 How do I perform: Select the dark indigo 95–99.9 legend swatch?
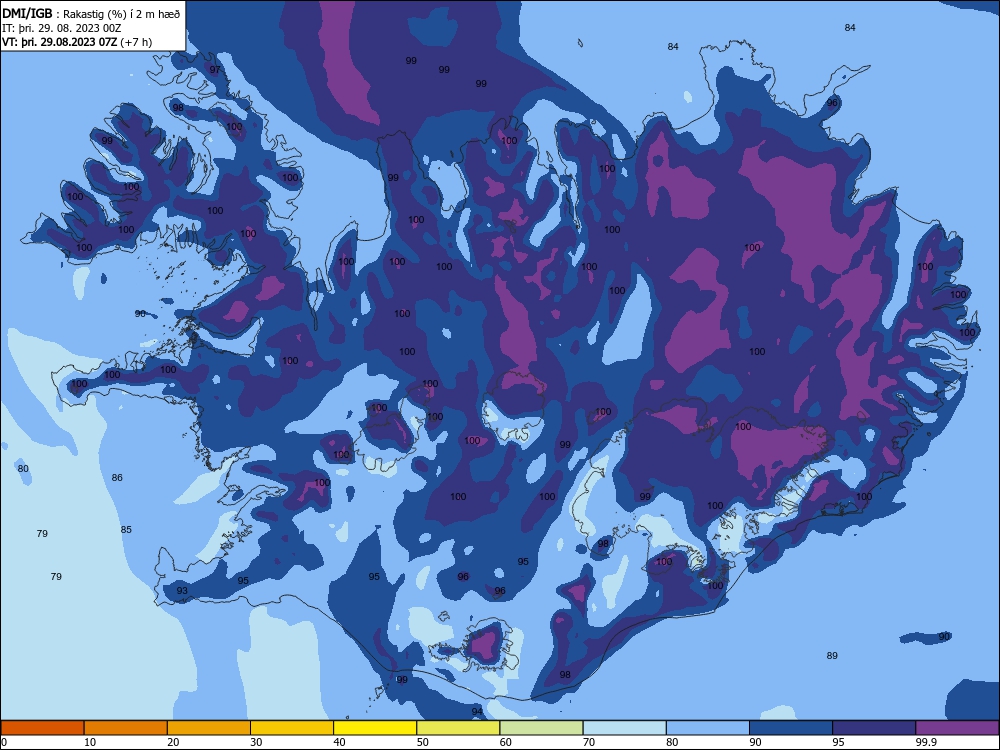click(x=874, y=728)
